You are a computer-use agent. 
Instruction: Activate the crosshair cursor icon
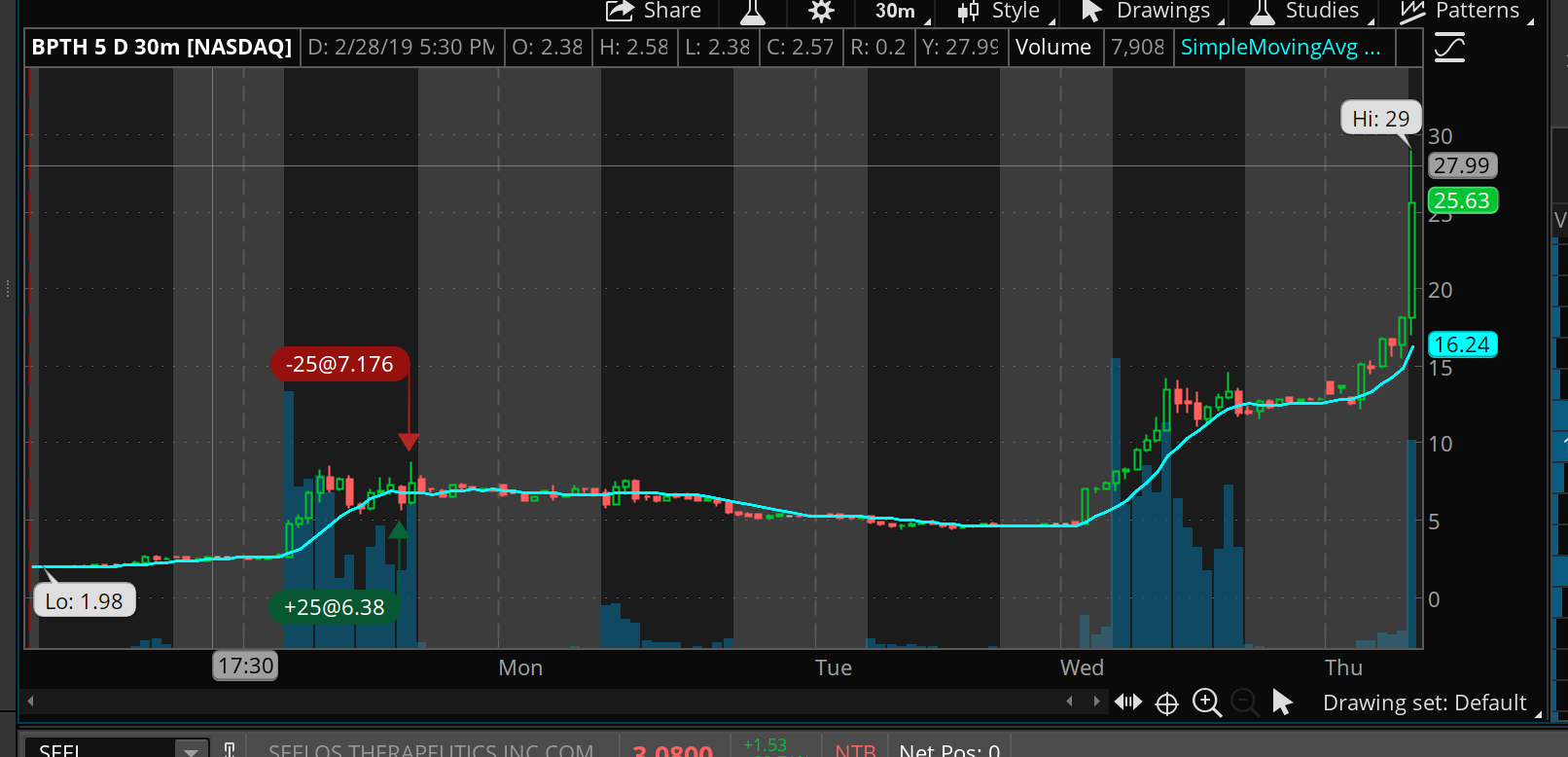[x=1166, y=703]
